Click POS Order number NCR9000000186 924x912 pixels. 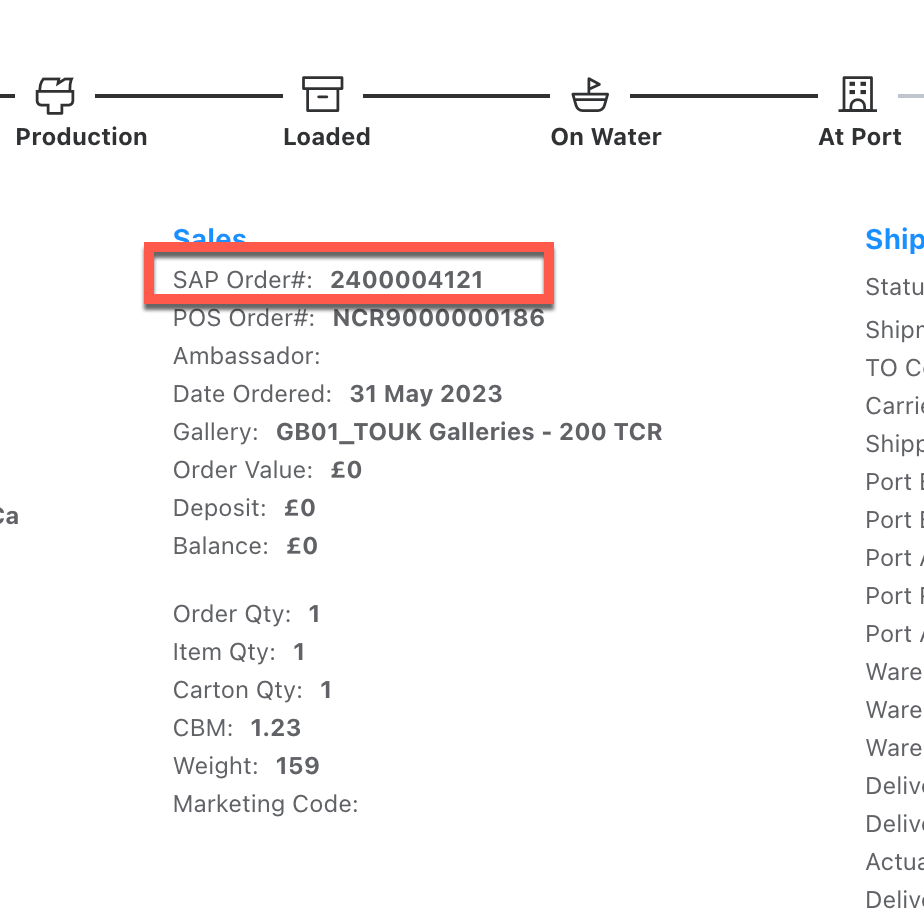point(438,318)
